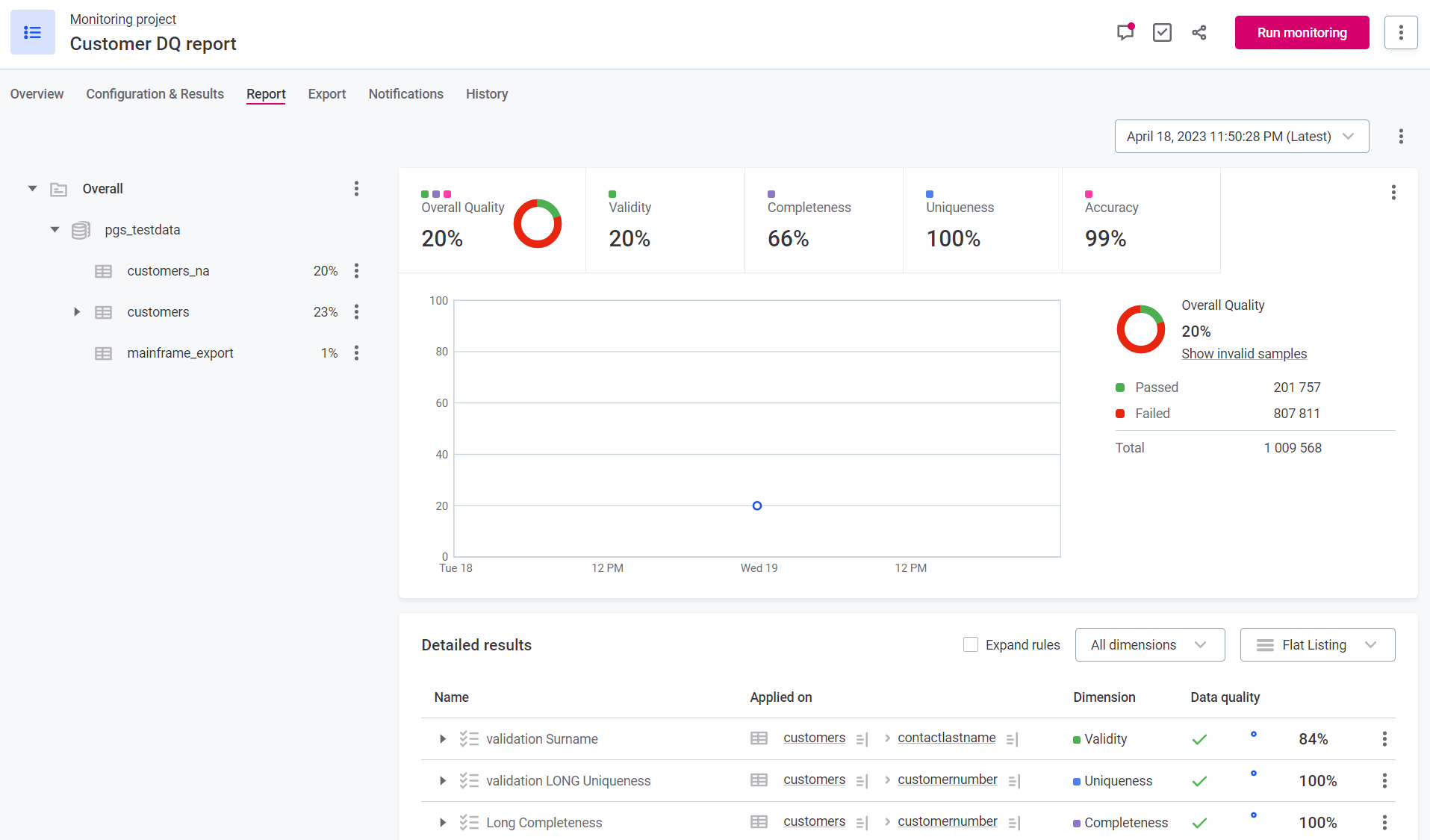This screenshot has height=840, width=1430.
Task: Open row options for validation Surname
Action: pyautogui.click(x=1384, y=738)
